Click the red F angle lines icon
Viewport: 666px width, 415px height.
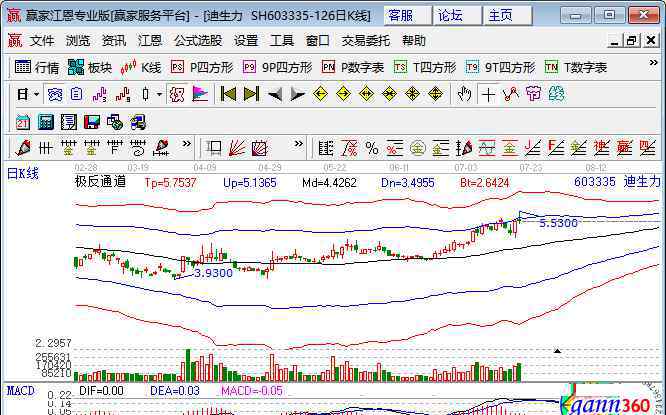[555, 148]
